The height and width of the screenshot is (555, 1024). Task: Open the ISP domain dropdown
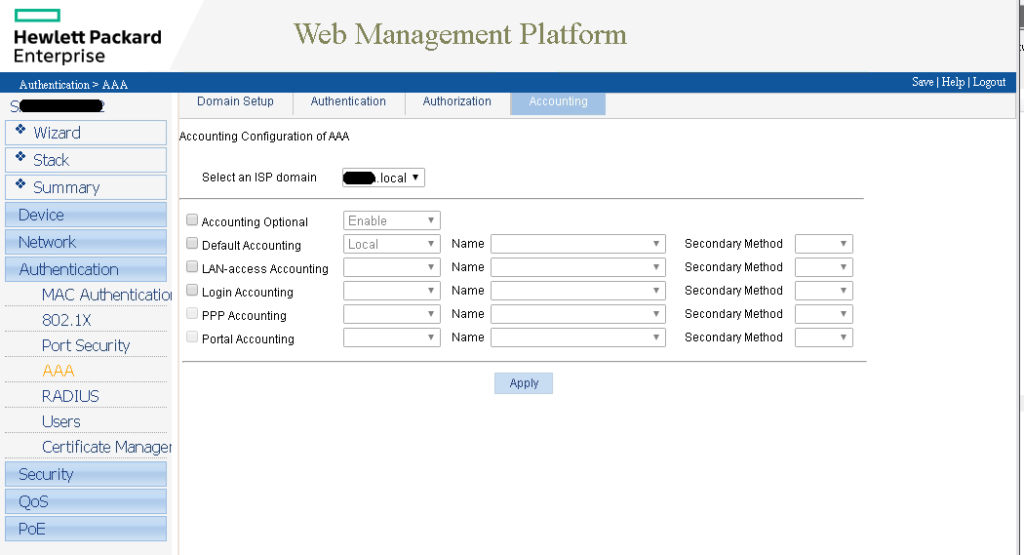pos(384,178)
